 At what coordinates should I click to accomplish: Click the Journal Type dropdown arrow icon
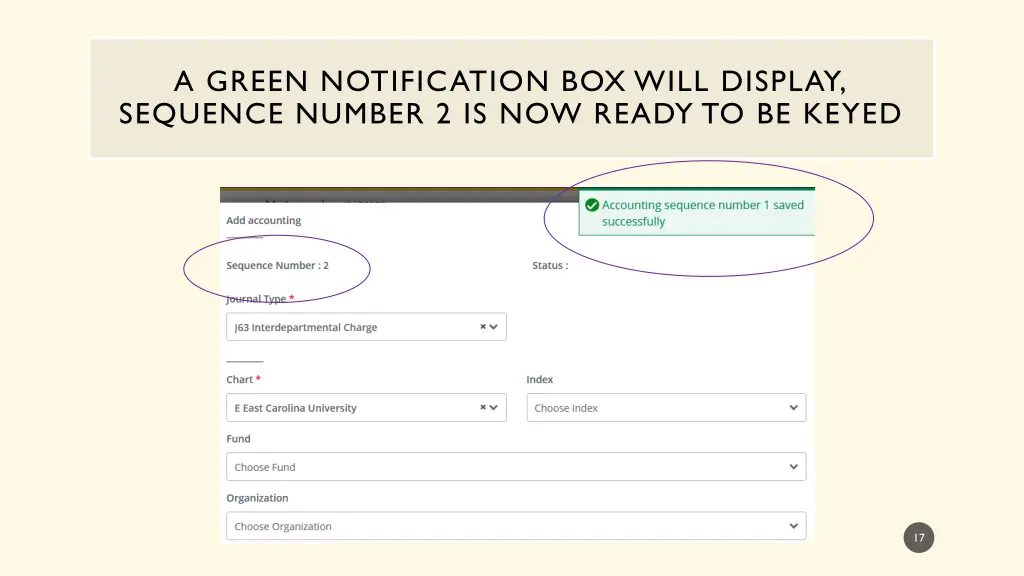pos(493,326)
